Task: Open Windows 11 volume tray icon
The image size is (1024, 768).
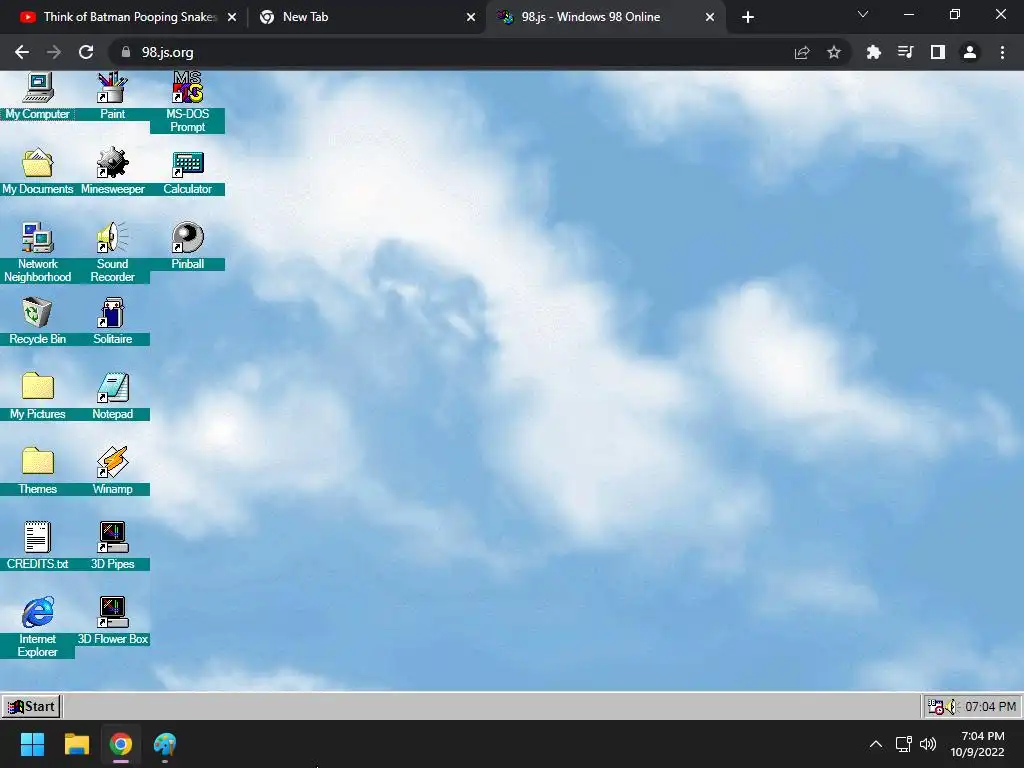Action: tap(927, 744)
